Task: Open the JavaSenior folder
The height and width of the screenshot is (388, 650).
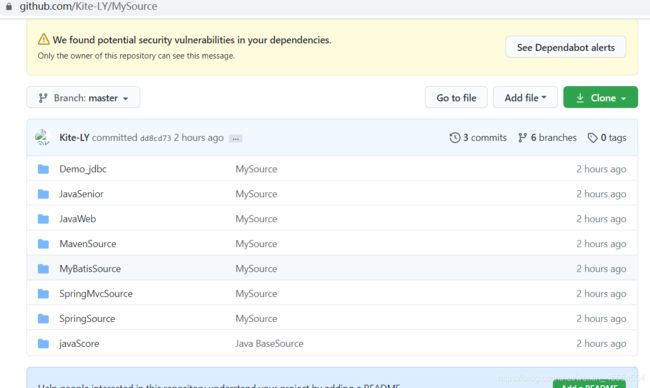Action: point(81,194)
